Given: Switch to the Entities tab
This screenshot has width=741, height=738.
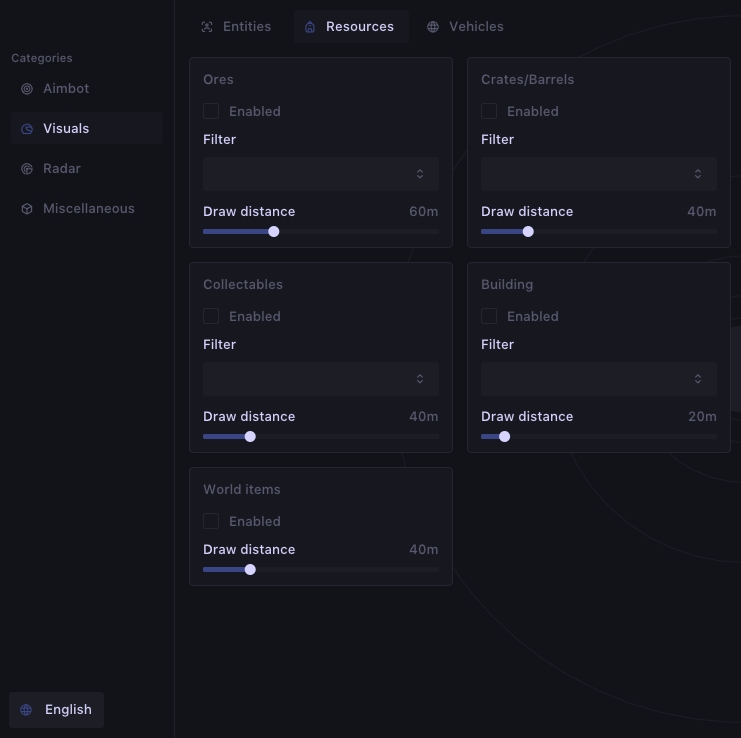Looking at the screenshot, I should 236,27.
